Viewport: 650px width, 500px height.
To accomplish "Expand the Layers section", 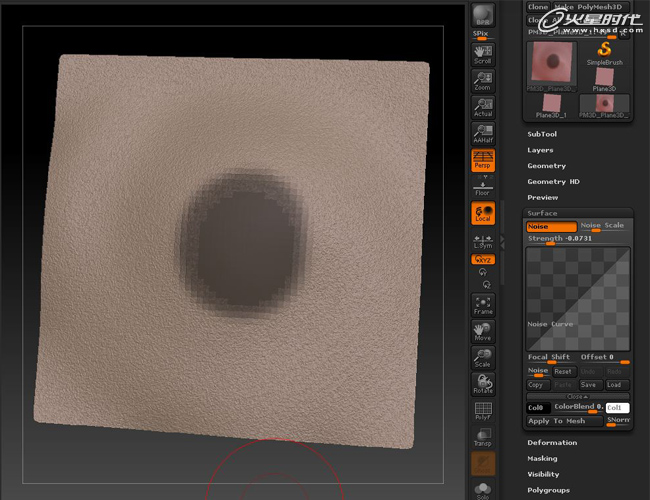I will [x=540, y=150].
